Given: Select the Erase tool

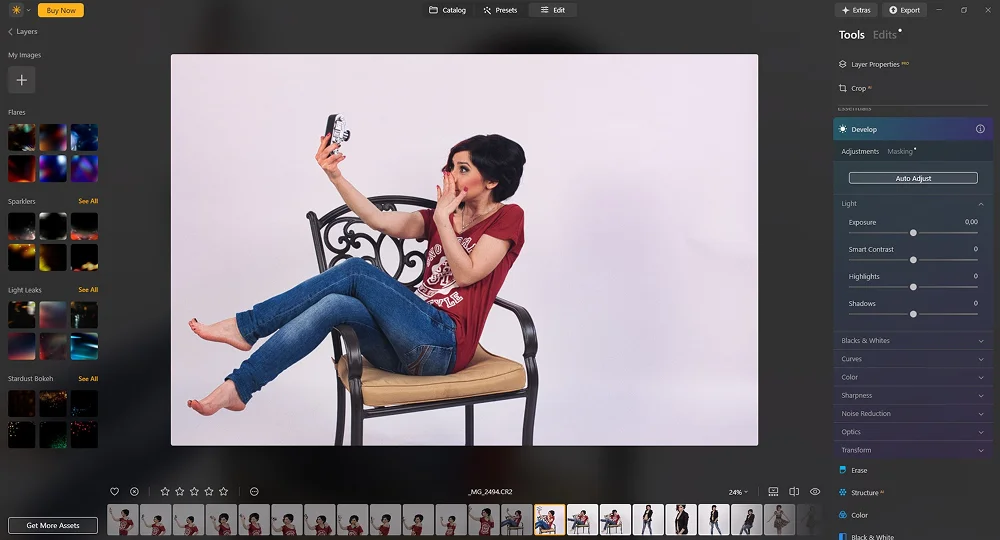Looking at the screenshot, I should tap(859, 470).
